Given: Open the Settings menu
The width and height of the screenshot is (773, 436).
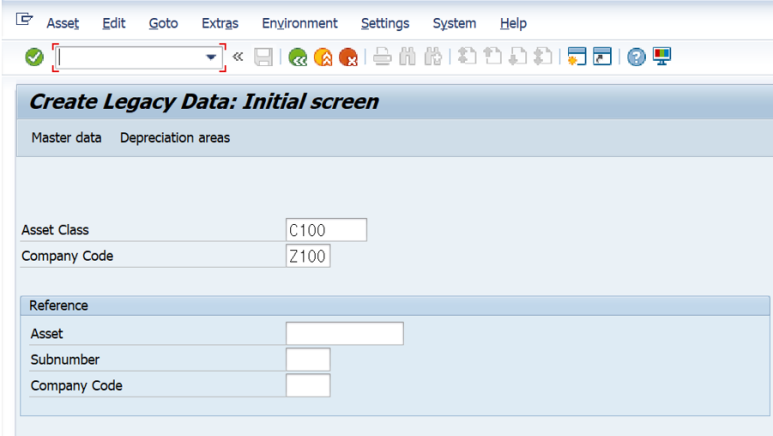Looking at the screenshot, I should pos(385,23).
